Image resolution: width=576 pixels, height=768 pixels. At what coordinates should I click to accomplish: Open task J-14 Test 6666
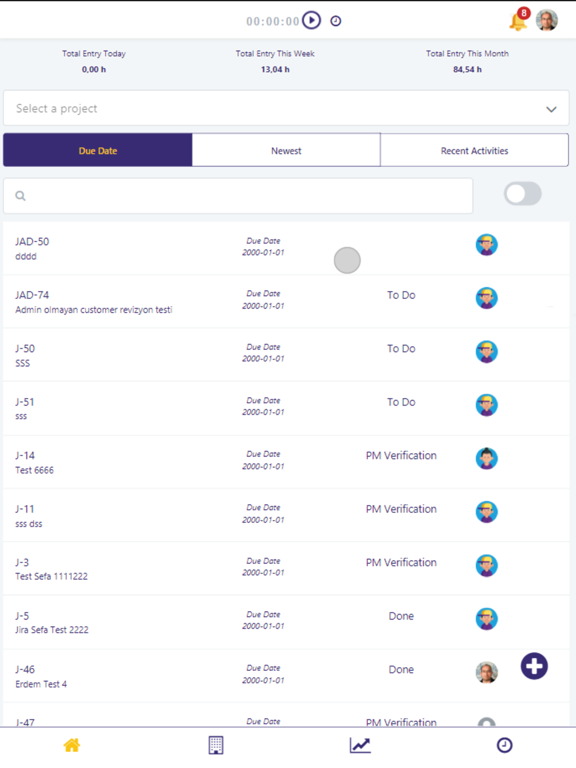(x=286, y=461)
